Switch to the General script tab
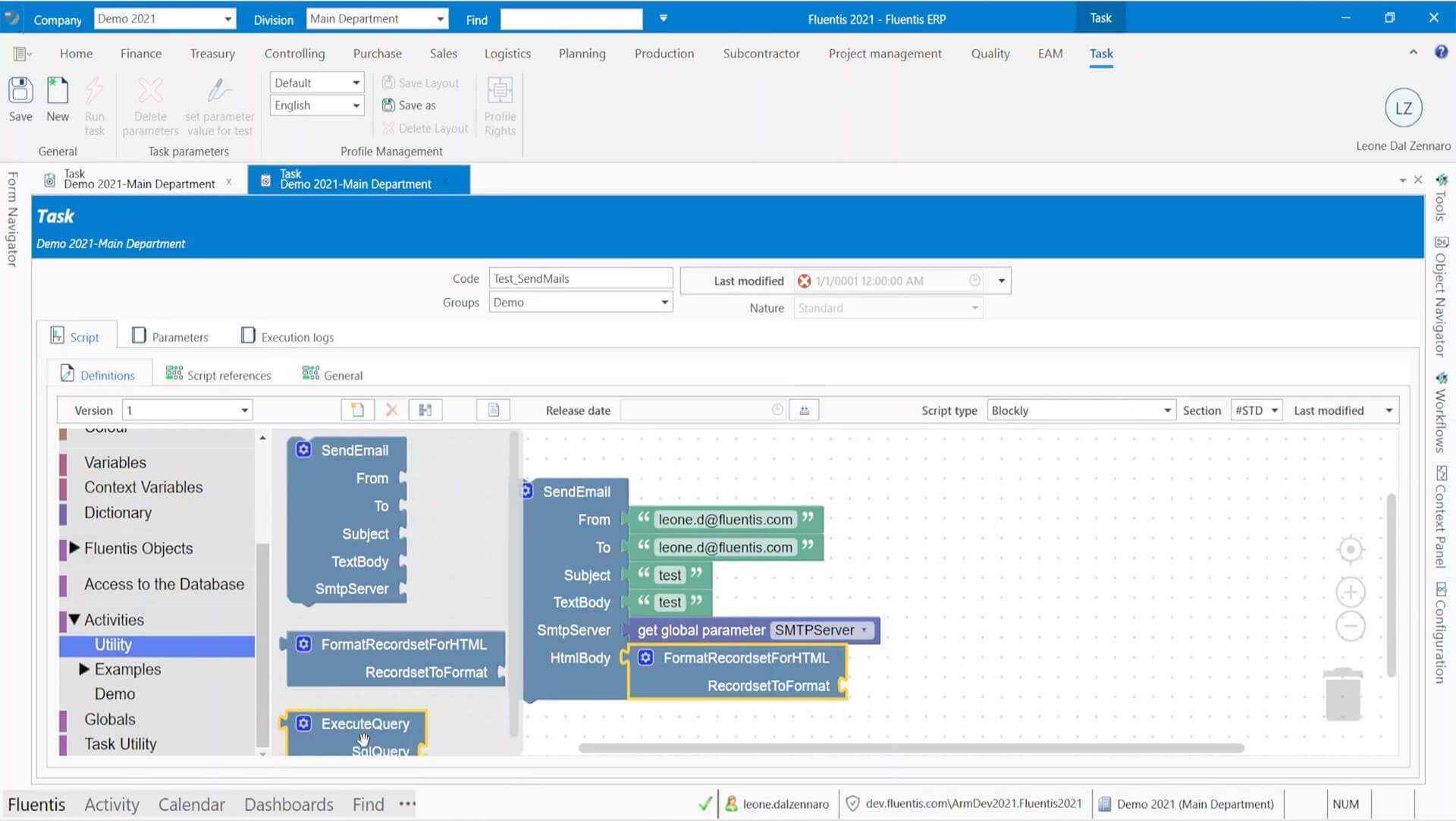 pyautogui.click(x=332, y=374)
